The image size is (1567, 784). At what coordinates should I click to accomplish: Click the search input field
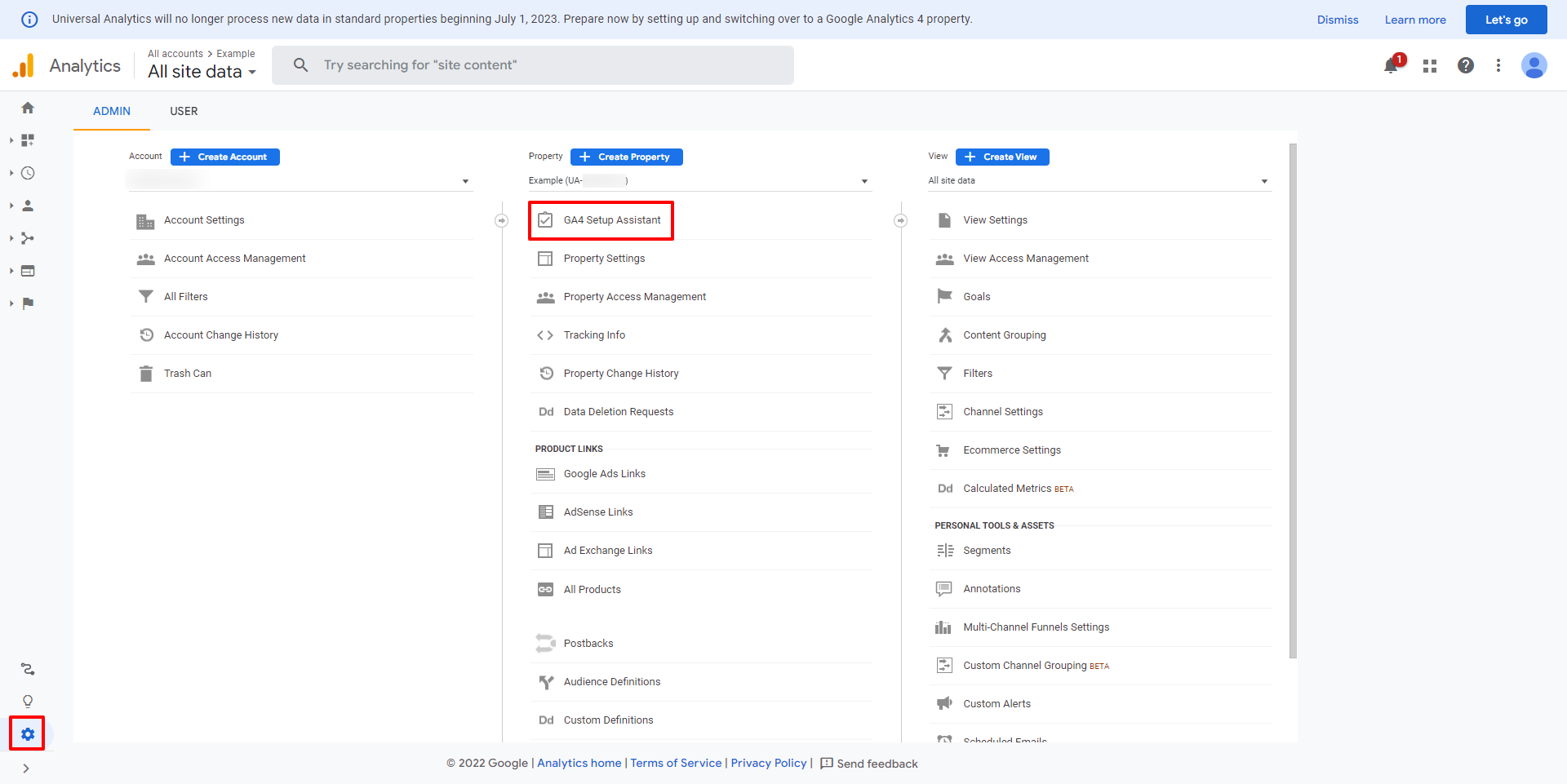tap(533, 65)
